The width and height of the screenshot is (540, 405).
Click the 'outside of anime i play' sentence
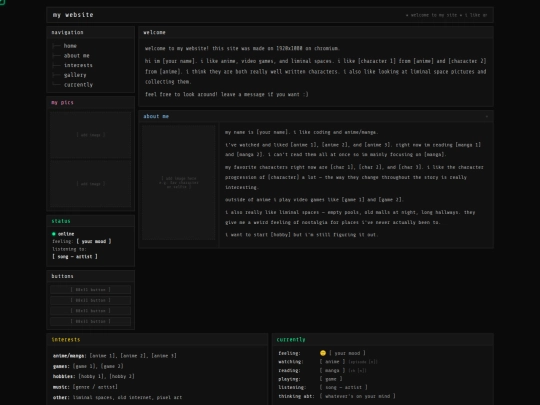[x=314, y=200]
